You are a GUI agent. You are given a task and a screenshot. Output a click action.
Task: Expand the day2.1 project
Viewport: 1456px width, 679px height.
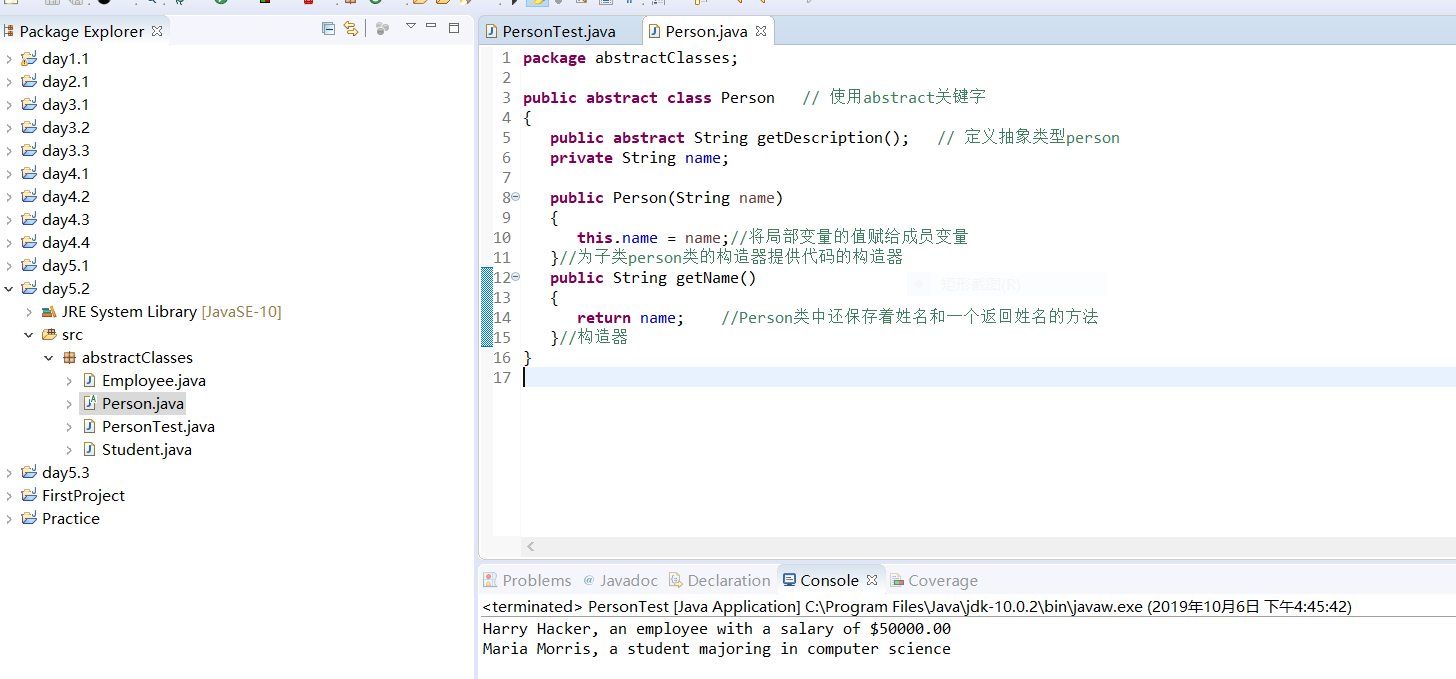[9, 82]
